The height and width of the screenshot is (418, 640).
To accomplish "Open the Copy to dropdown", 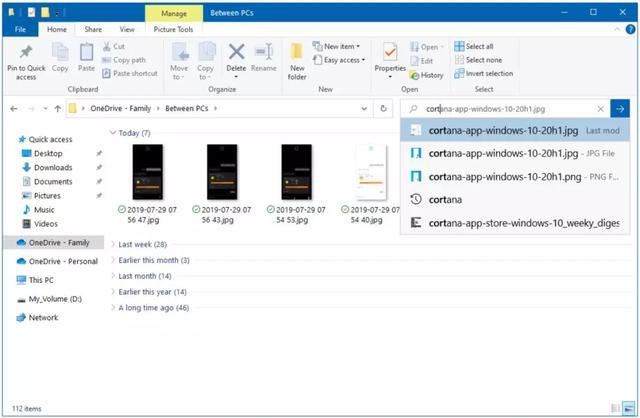I will point(206,61).
